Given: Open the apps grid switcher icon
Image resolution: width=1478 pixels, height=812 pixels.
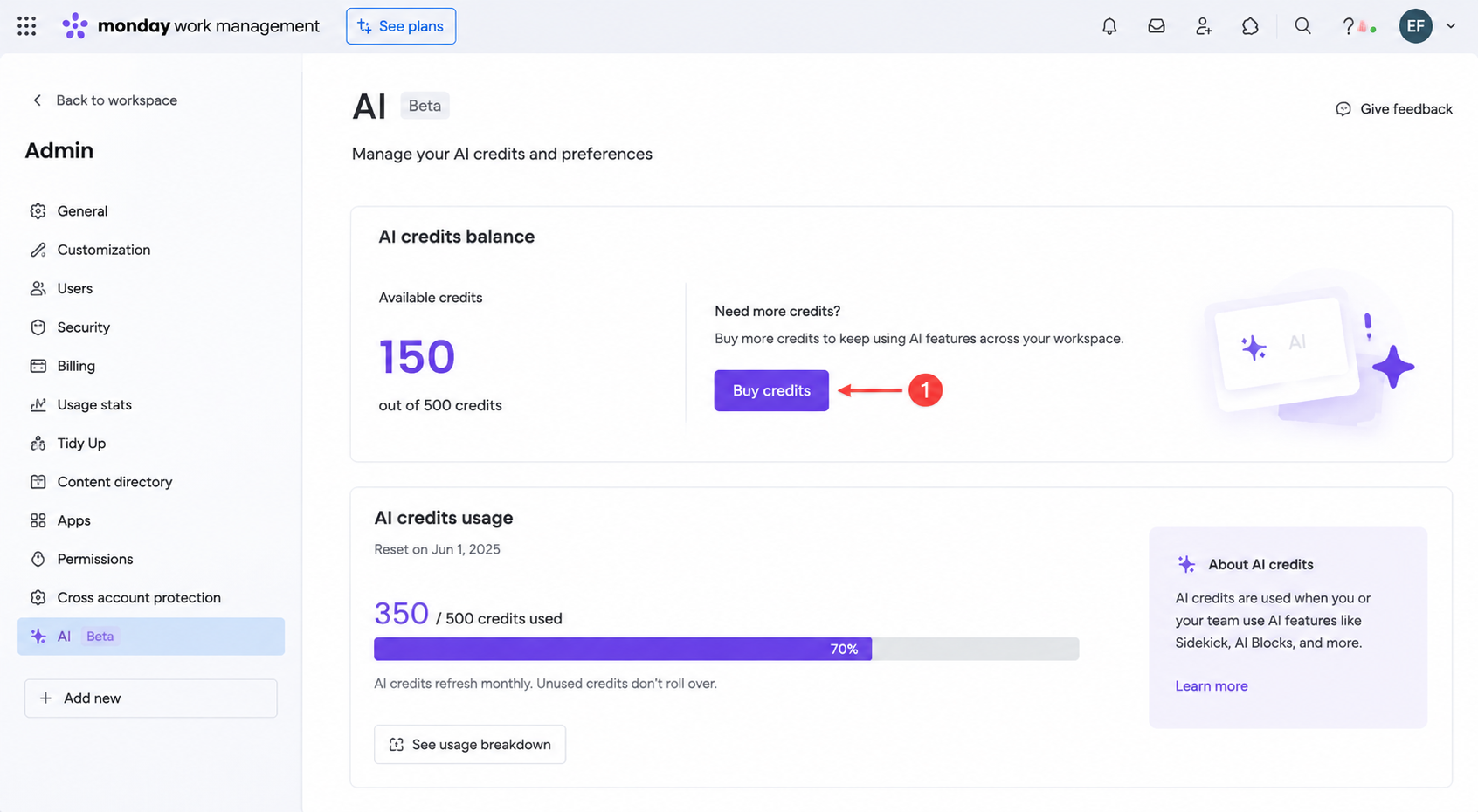Looking at the screenshot, I should (27, 26).
